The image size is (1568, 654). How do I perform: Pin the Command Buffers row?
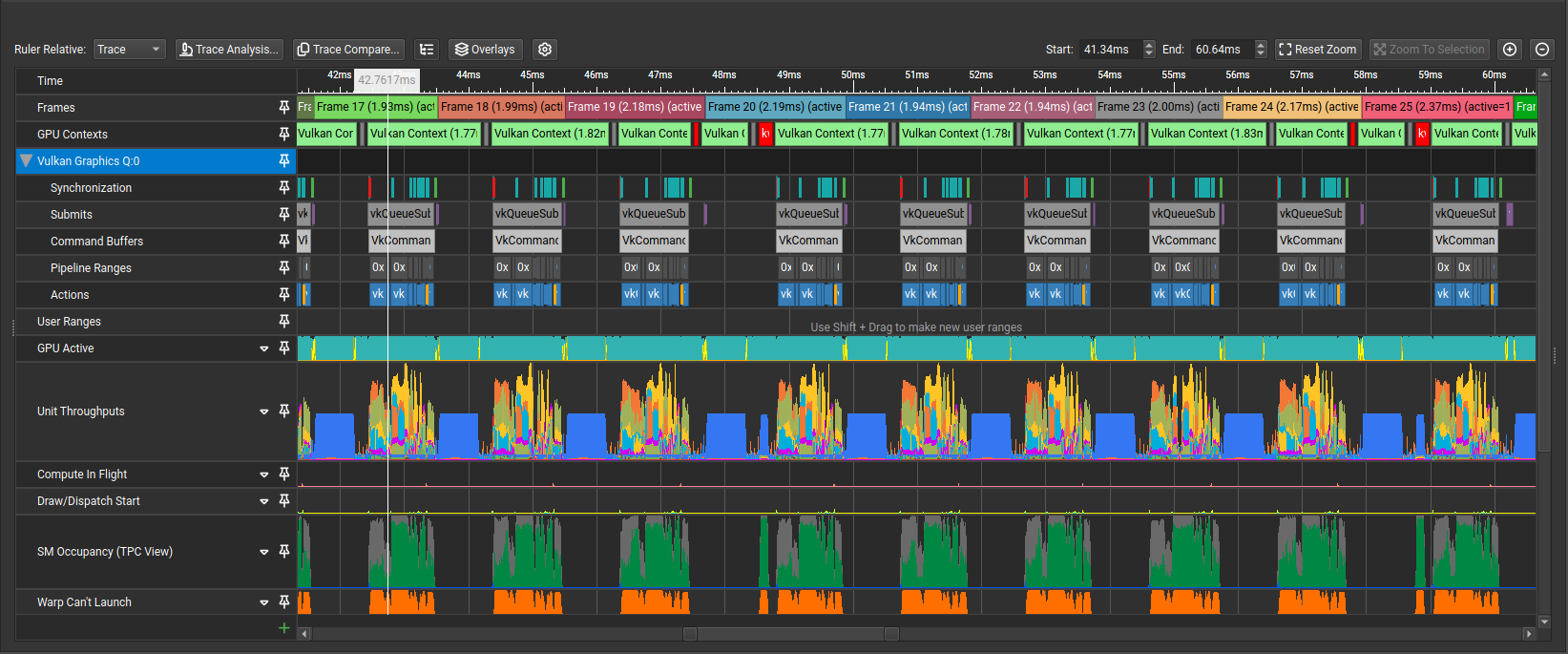tap(283, 242)
